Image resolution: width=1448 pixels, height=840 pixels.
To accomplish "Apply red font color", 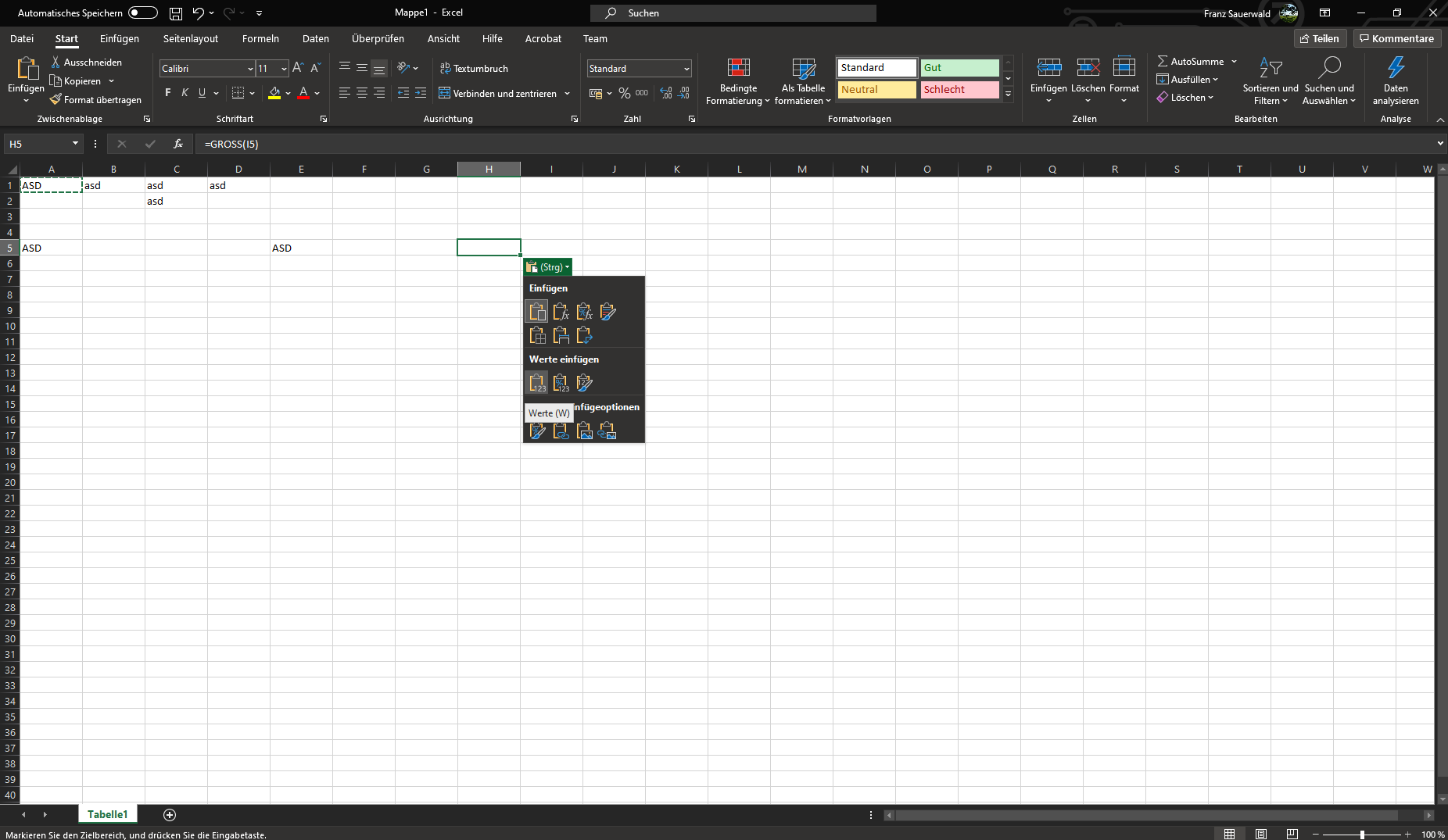I will (303, 93).
